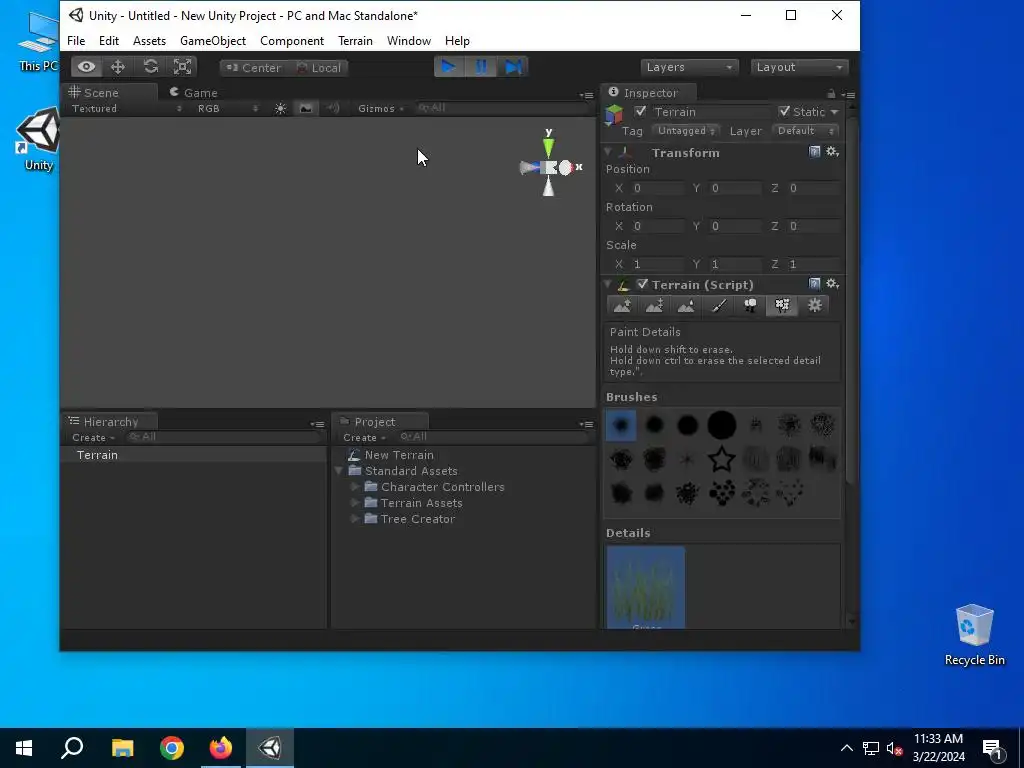Image resolution: width=1024 pixels, height=768 pixels.
Task: Open the RGB render mode dropdown
Action: pos(228,108)
